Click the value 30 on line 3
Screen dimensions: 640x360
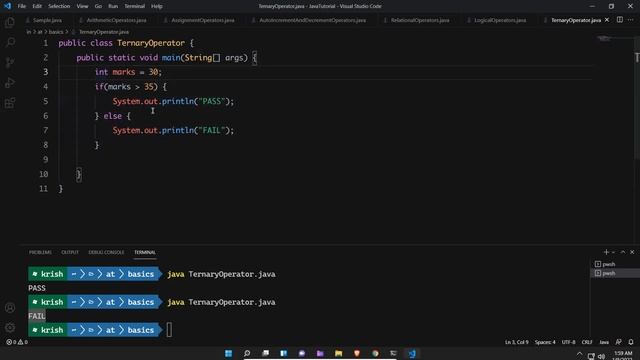click(x=153, y=72)
